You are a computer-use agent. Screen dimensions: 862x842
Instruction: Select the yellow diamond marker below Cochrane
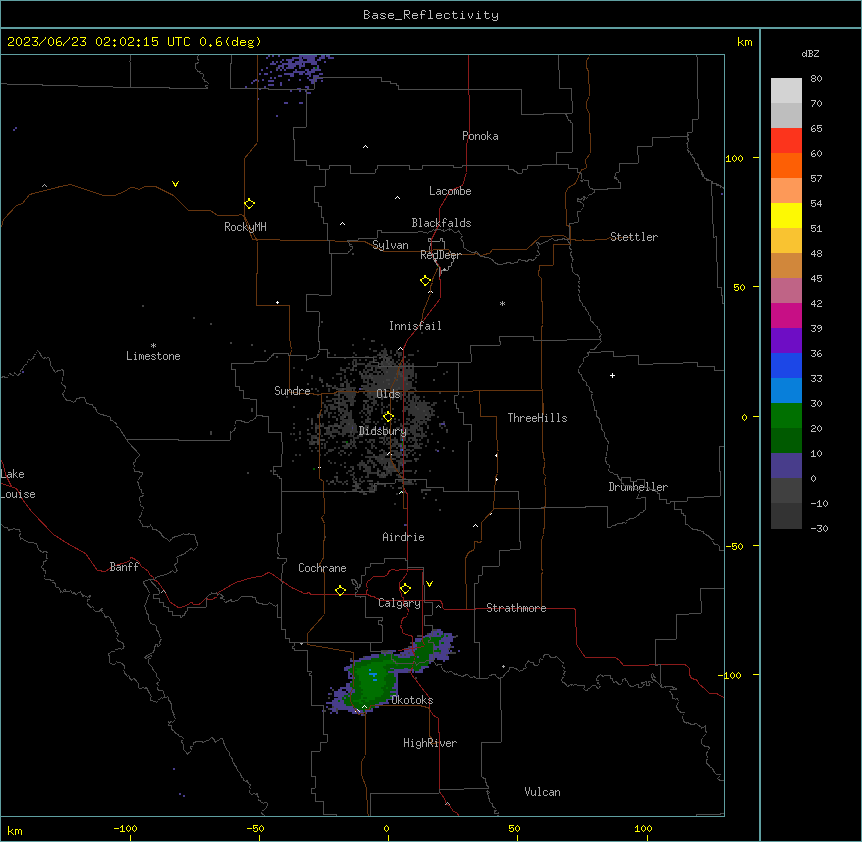[340, 590]
